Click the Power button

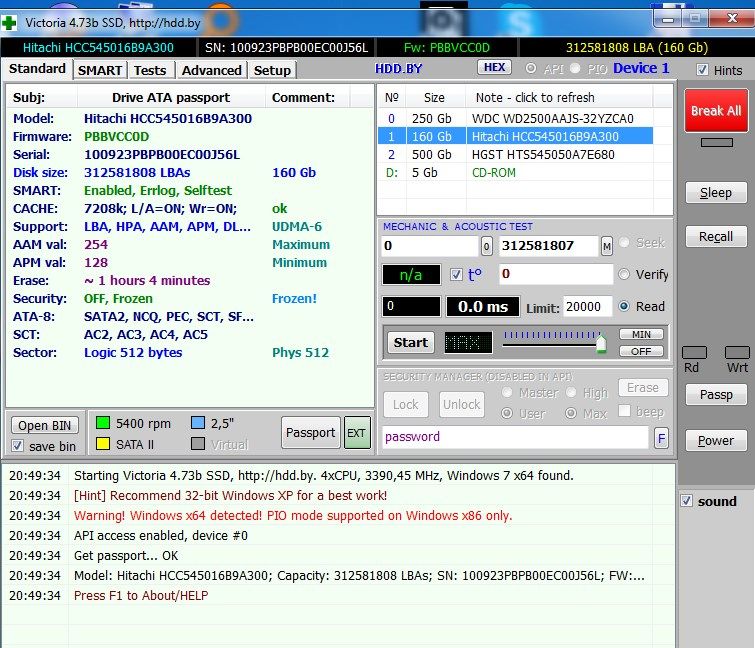pyautogui.click(x=716, y=440)
